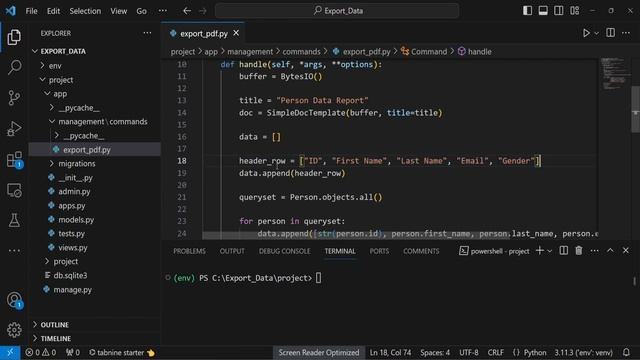This screenshot has width=640, height=360.
Task: Open the Remote Explorer view
Action: (x=14, y=190)
